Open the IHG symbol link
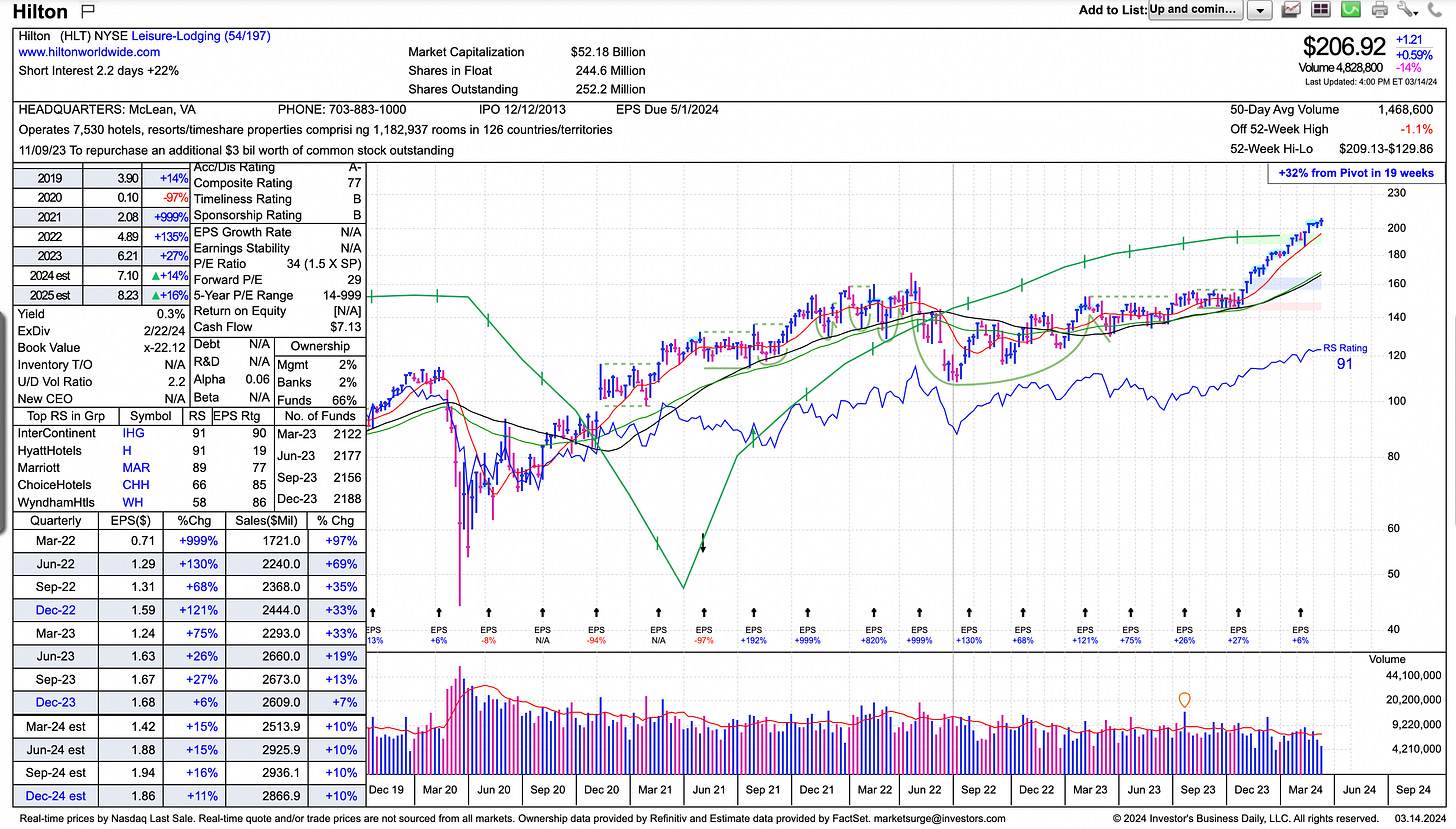Viewport: 1456px width, 829px height. pyautogui.click(x=134, y=433)
